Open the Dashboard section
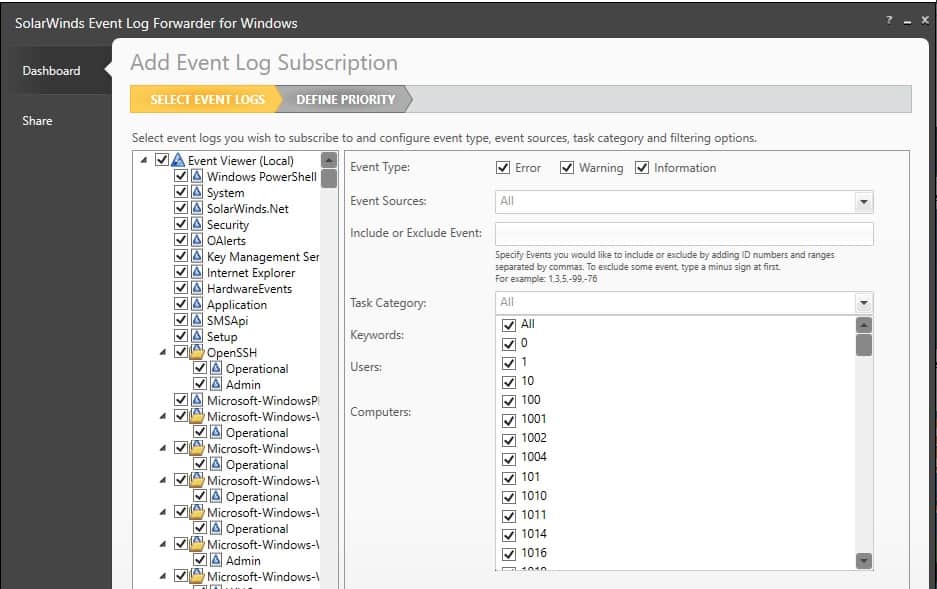 51,70
